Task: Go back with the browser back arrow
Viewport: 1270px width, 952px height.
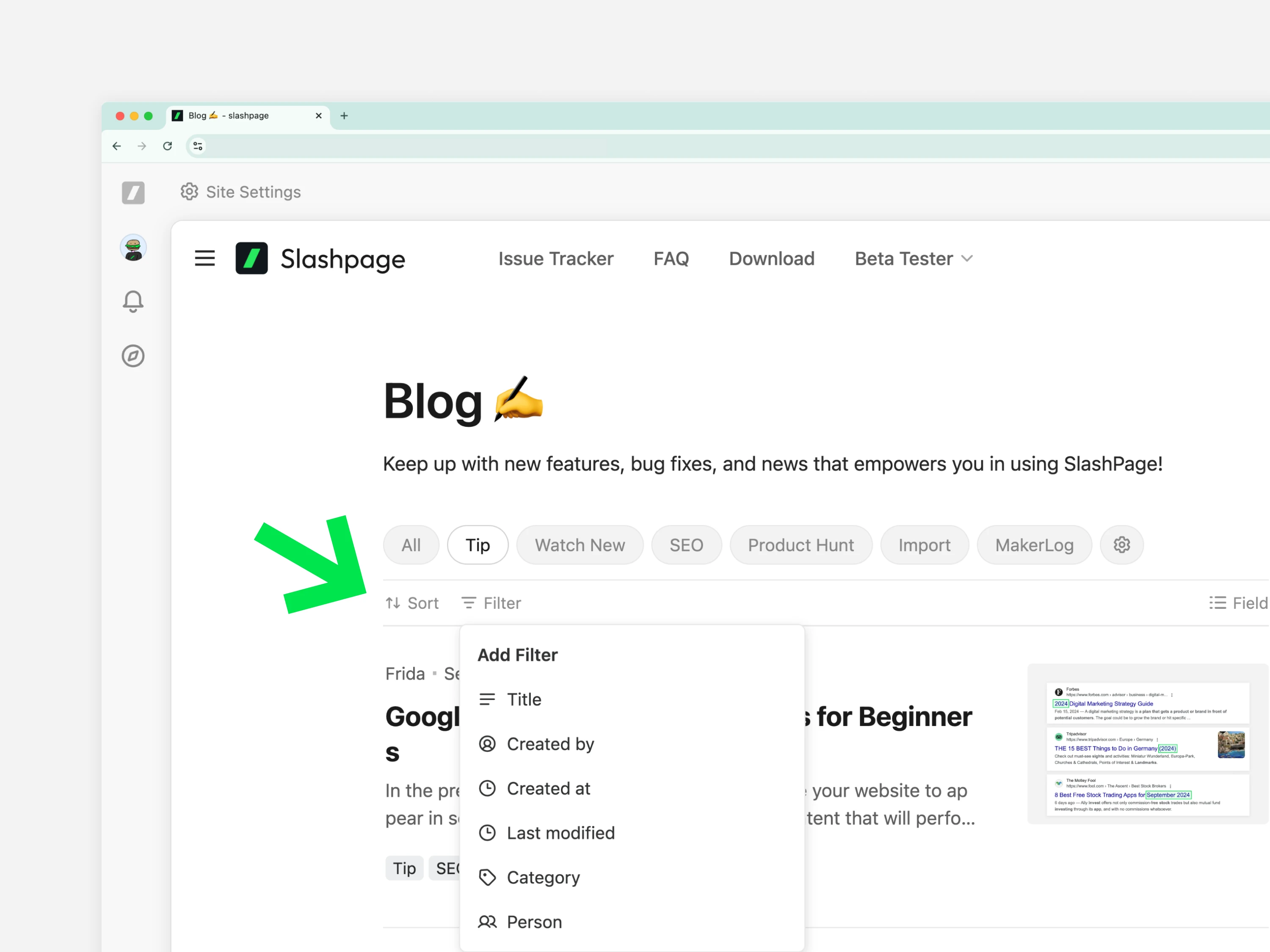Action: (x=116, y=146)
